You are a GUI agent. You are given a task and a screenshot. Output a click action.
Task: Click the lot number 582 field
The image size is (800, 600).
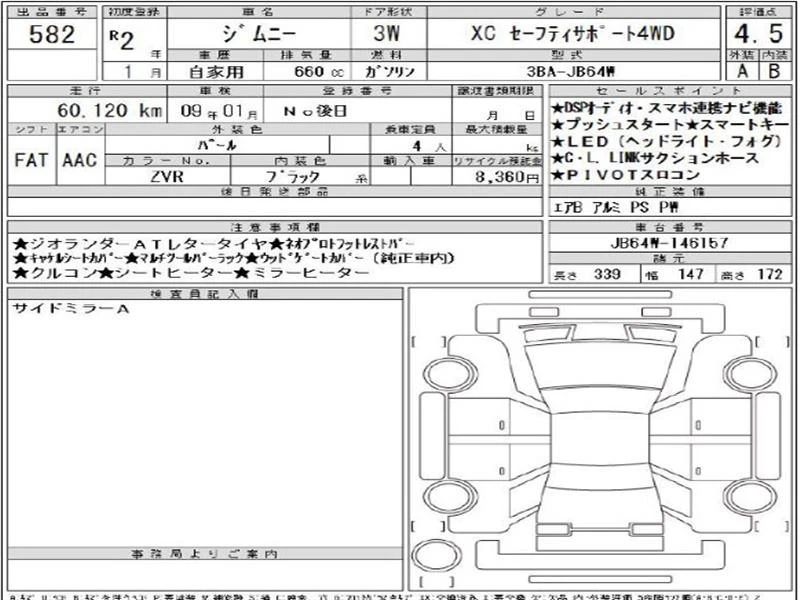point(52,34)
